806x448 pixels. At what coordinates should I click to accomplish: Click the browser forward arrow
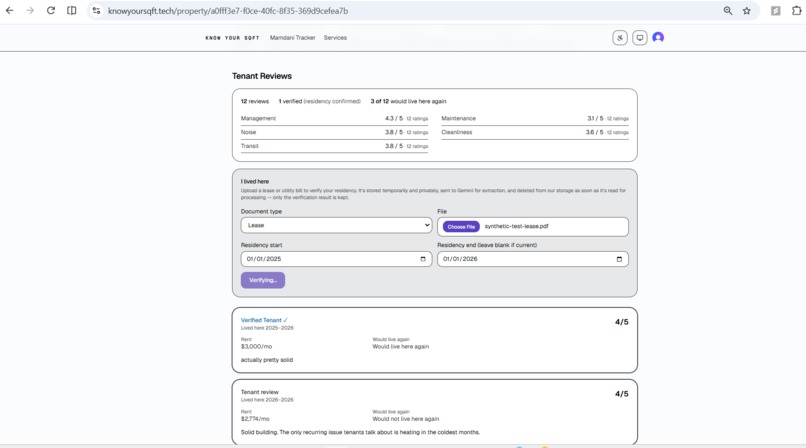[x=30, y=11]
